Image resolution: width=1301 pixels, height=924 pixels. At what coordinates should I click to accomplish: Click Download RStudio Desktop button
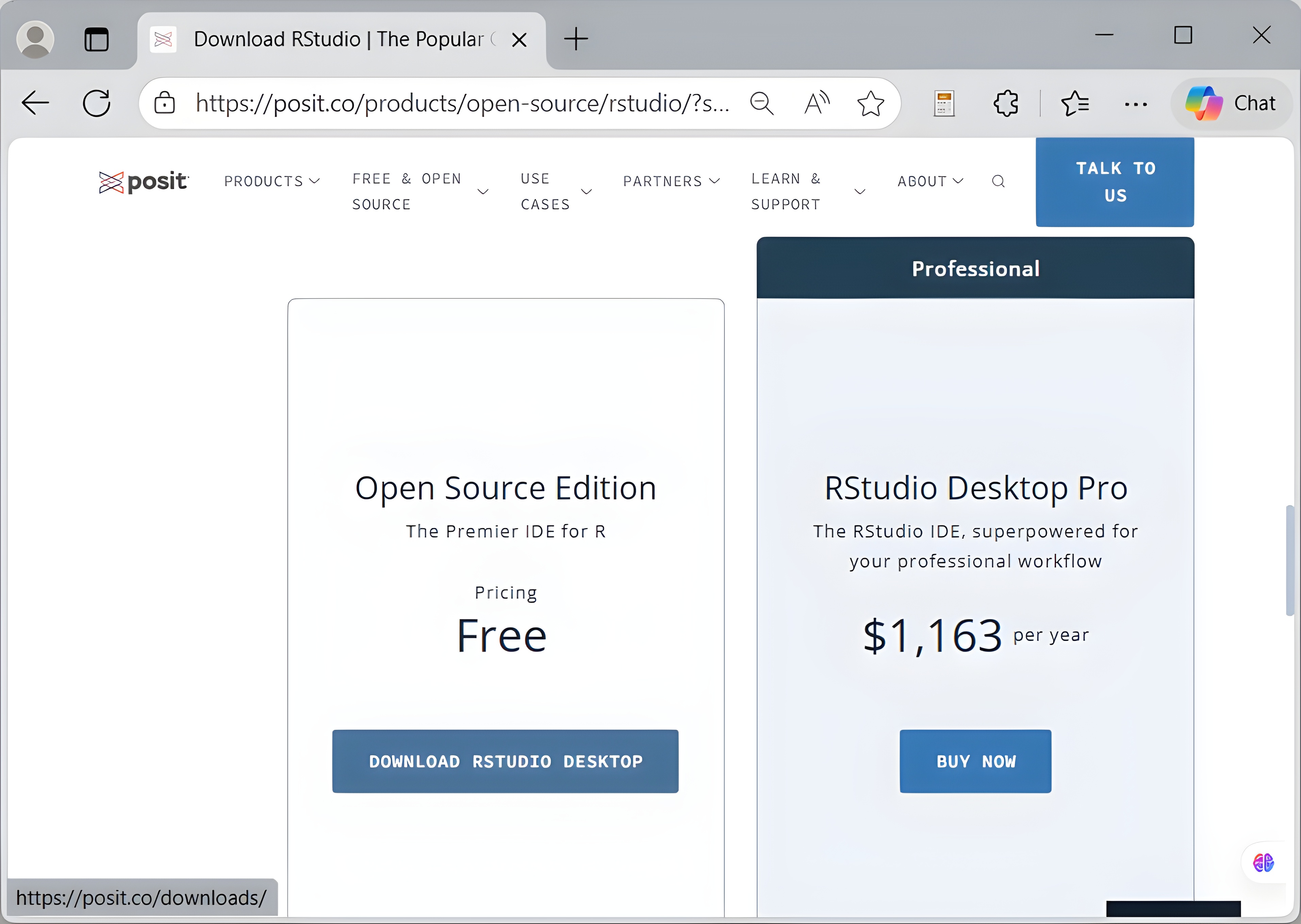tap(505, 761)
